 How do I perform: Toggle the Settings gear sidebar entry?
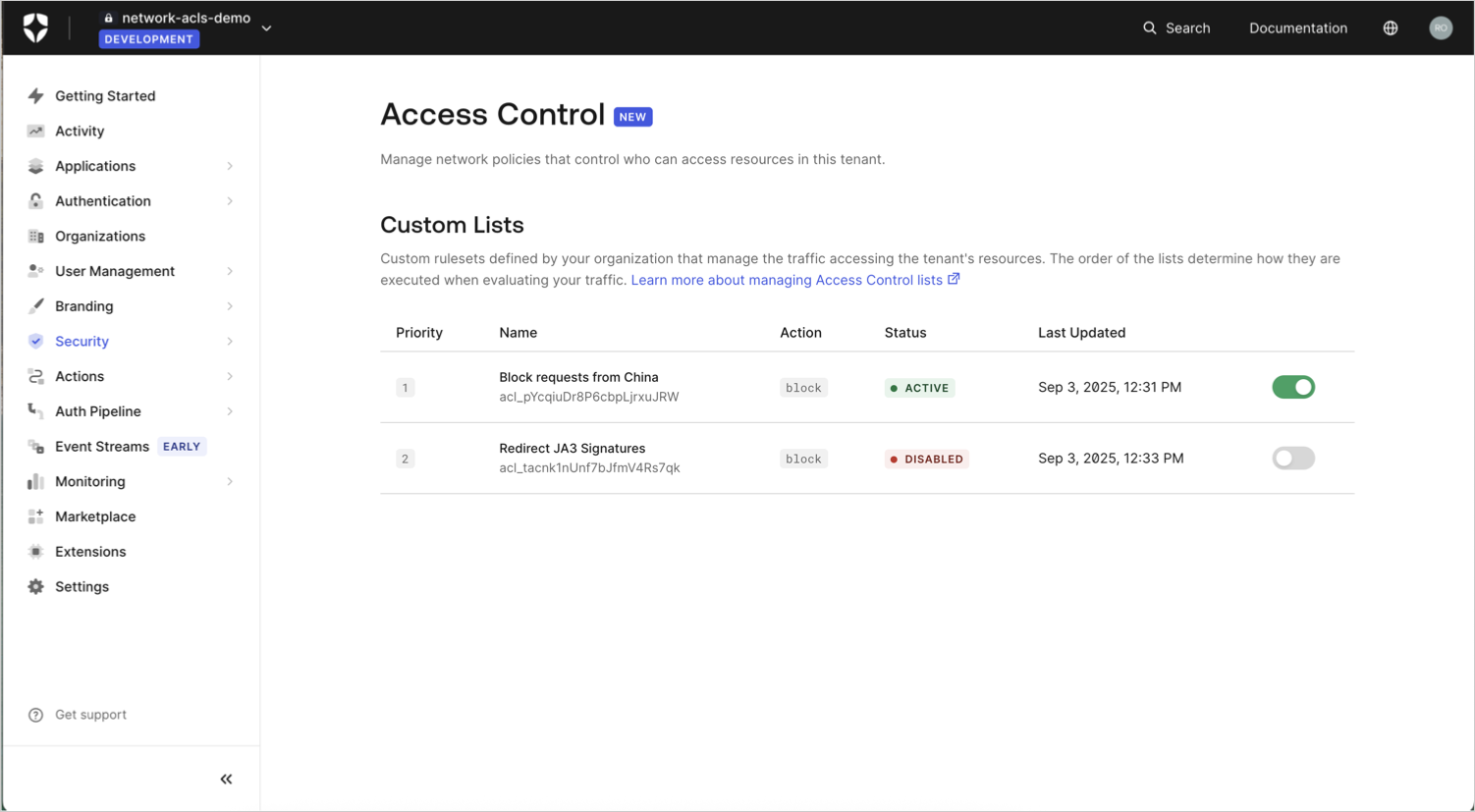coord(35,586)
